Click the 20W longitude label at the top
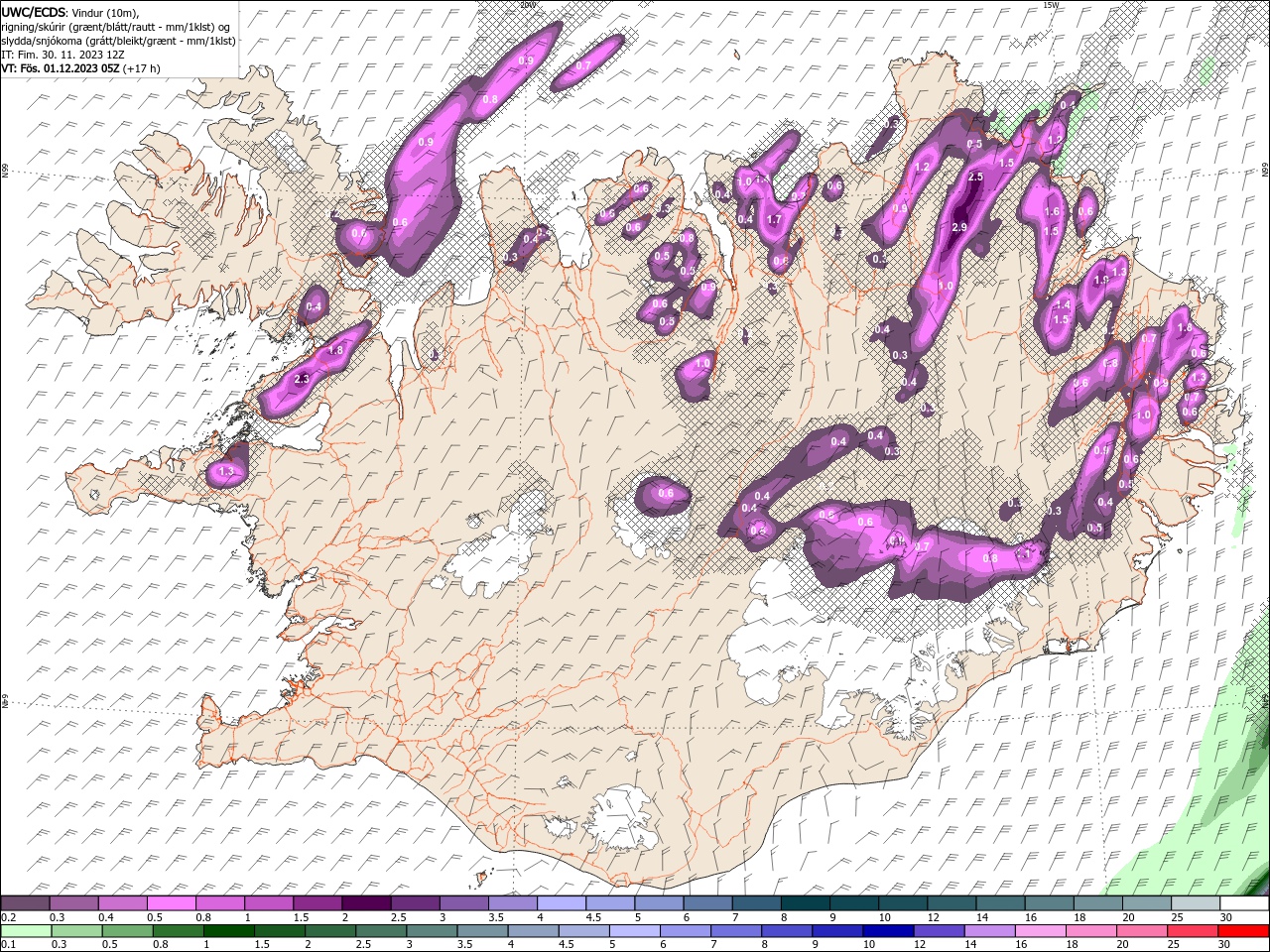The width and height of the screenshot is (1270, 952). 527,5
